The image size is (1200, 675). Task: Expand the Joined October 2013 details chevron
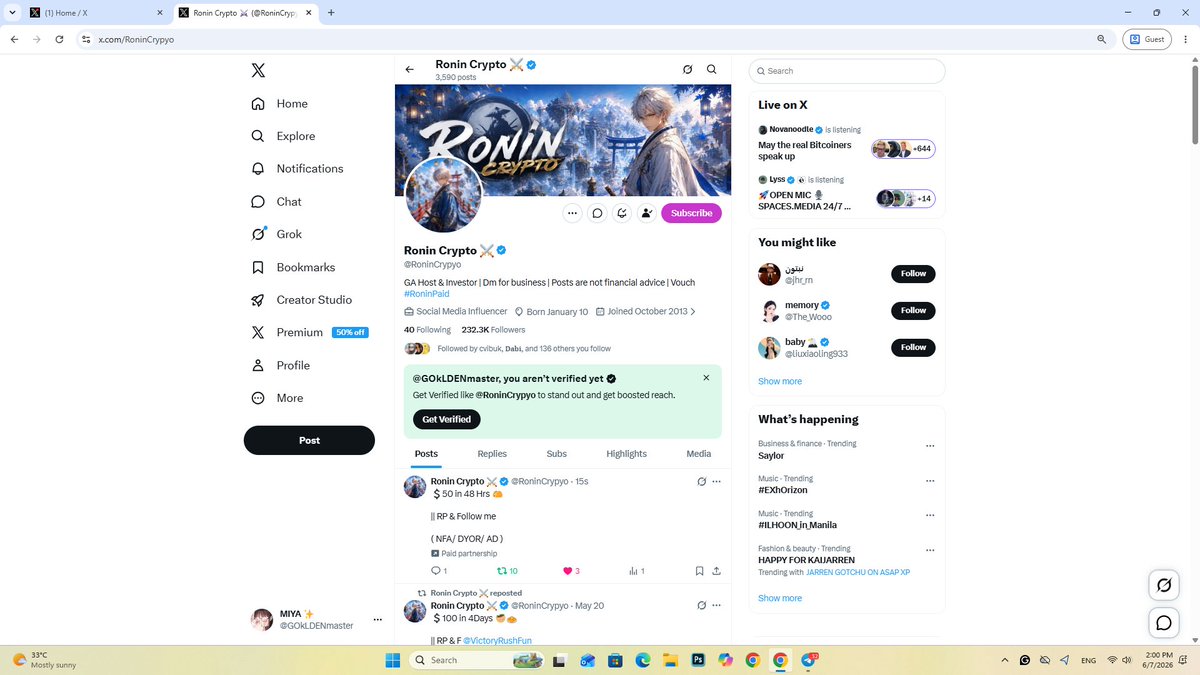[693, 312]
